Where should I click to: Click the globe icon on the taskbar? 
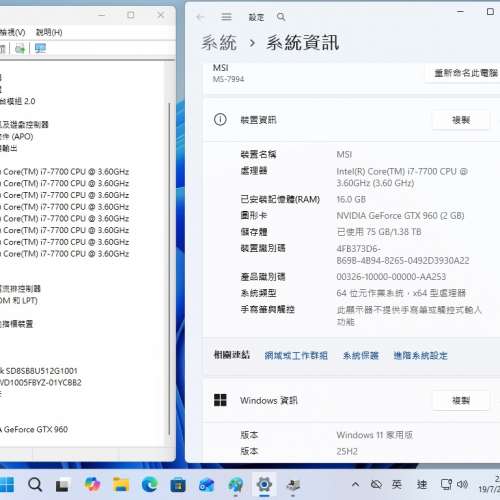(x=236, y=485)
